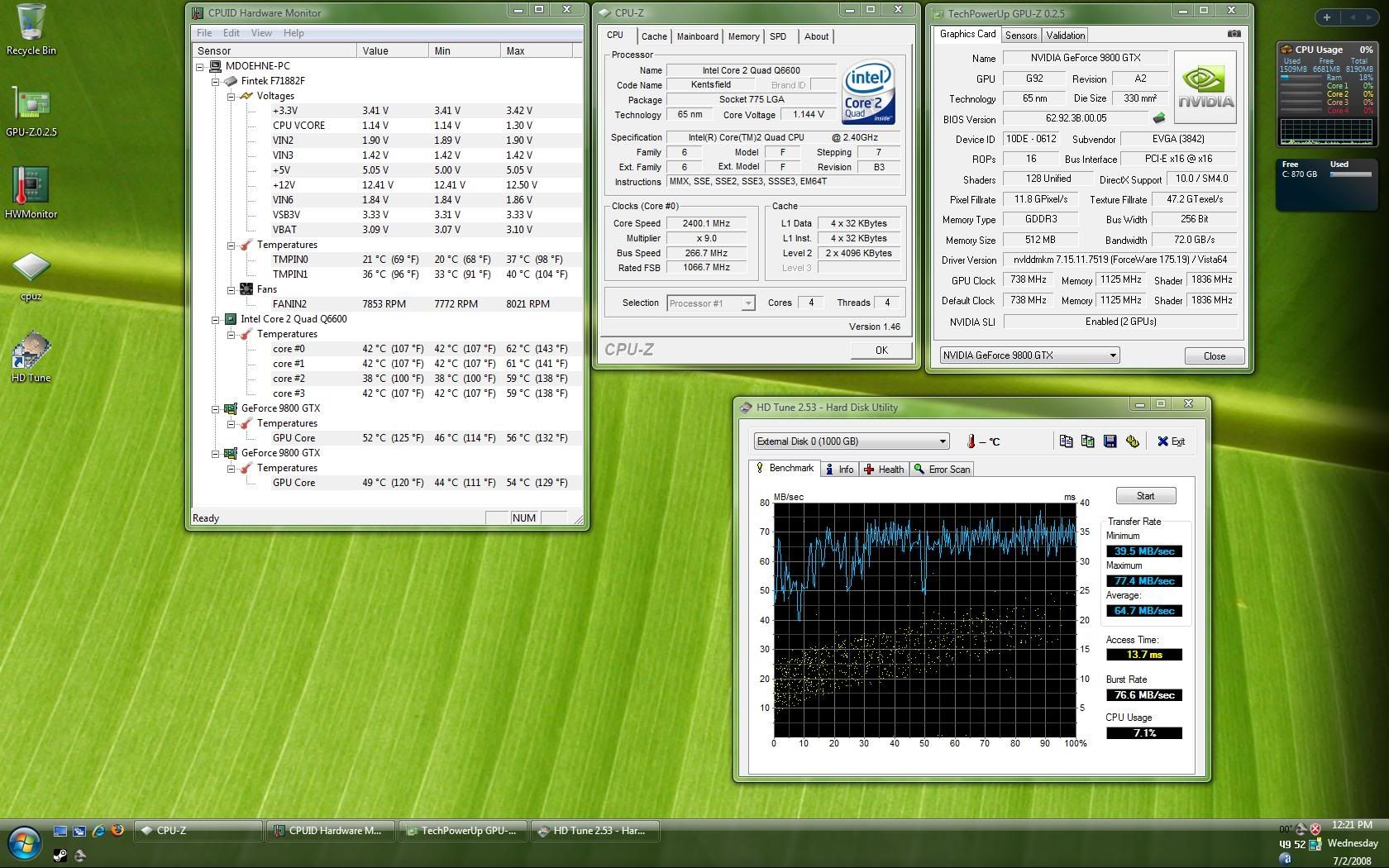This screenshot has height=868, width=1389.
Task: Collapse the MDOEHNE-PC tree node
Action: point(200,66)
